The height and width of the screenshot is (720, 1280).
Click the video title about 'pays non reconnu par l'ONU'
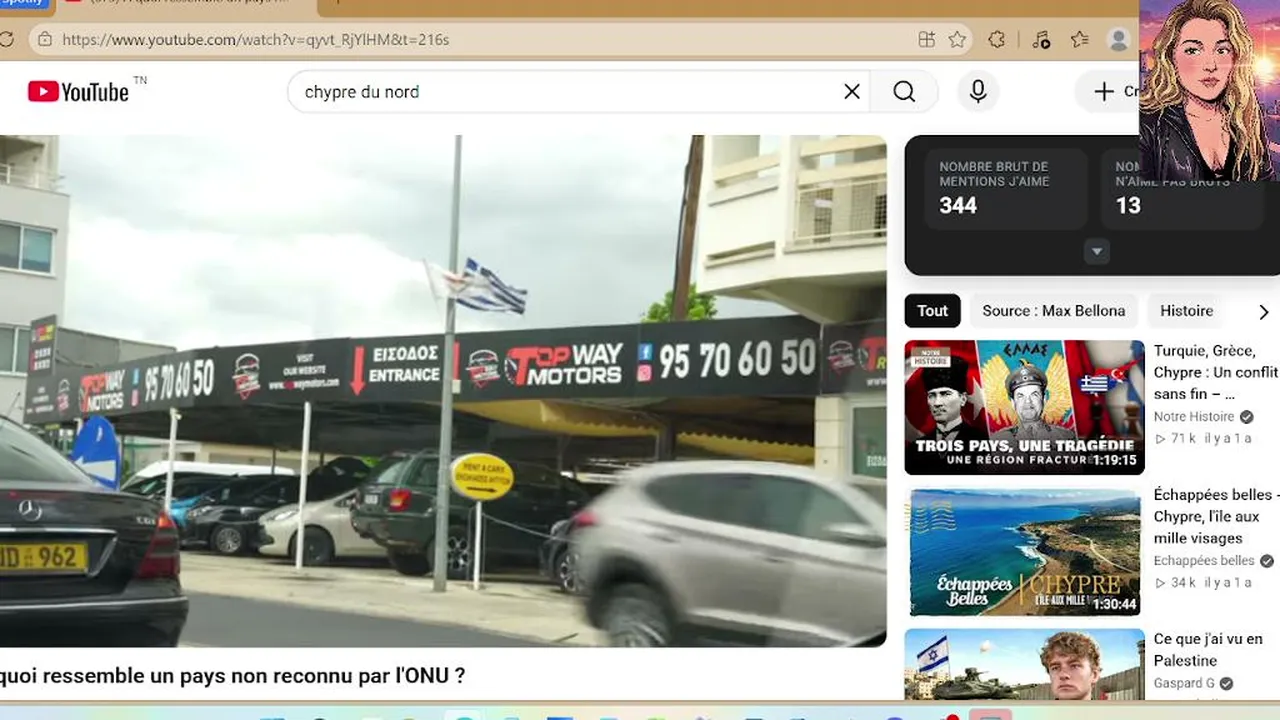[x=232, y=676]
